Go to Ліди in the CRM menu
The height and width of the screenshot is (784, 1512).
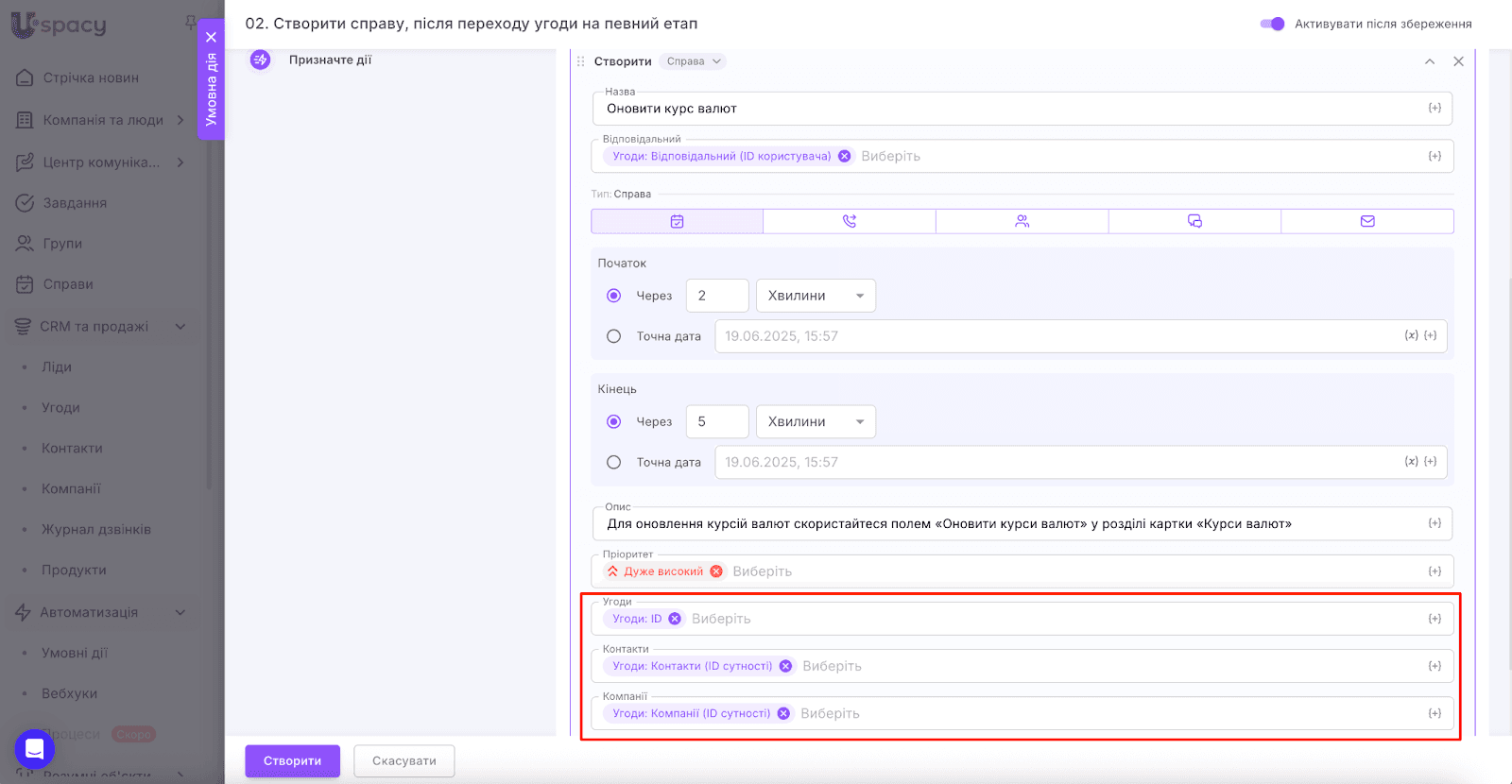tap(57, 367)
